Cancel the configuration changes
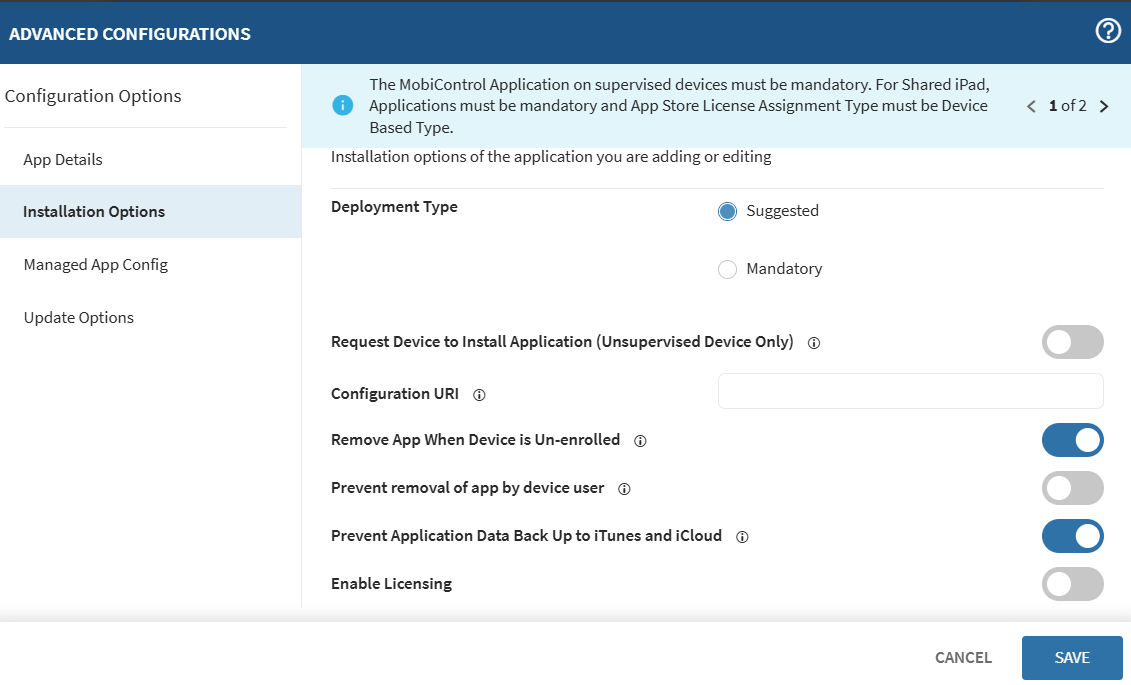The image size is (1131, 685). 962,657
